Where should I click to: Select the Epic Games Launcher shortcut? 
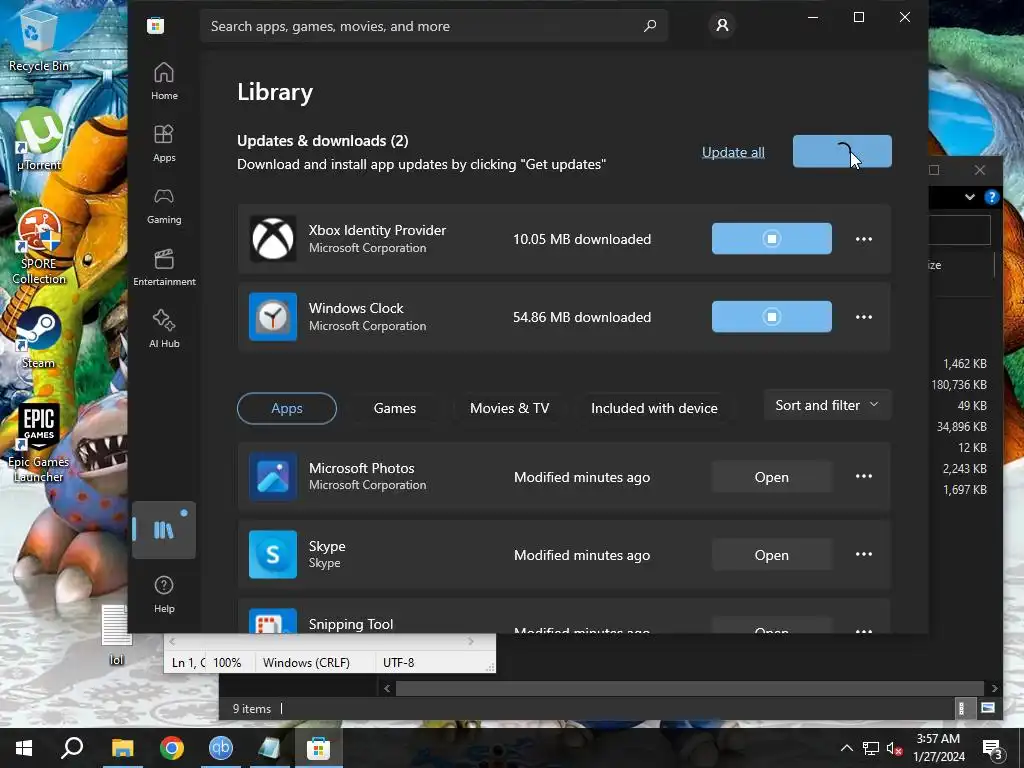click(39, 443)
